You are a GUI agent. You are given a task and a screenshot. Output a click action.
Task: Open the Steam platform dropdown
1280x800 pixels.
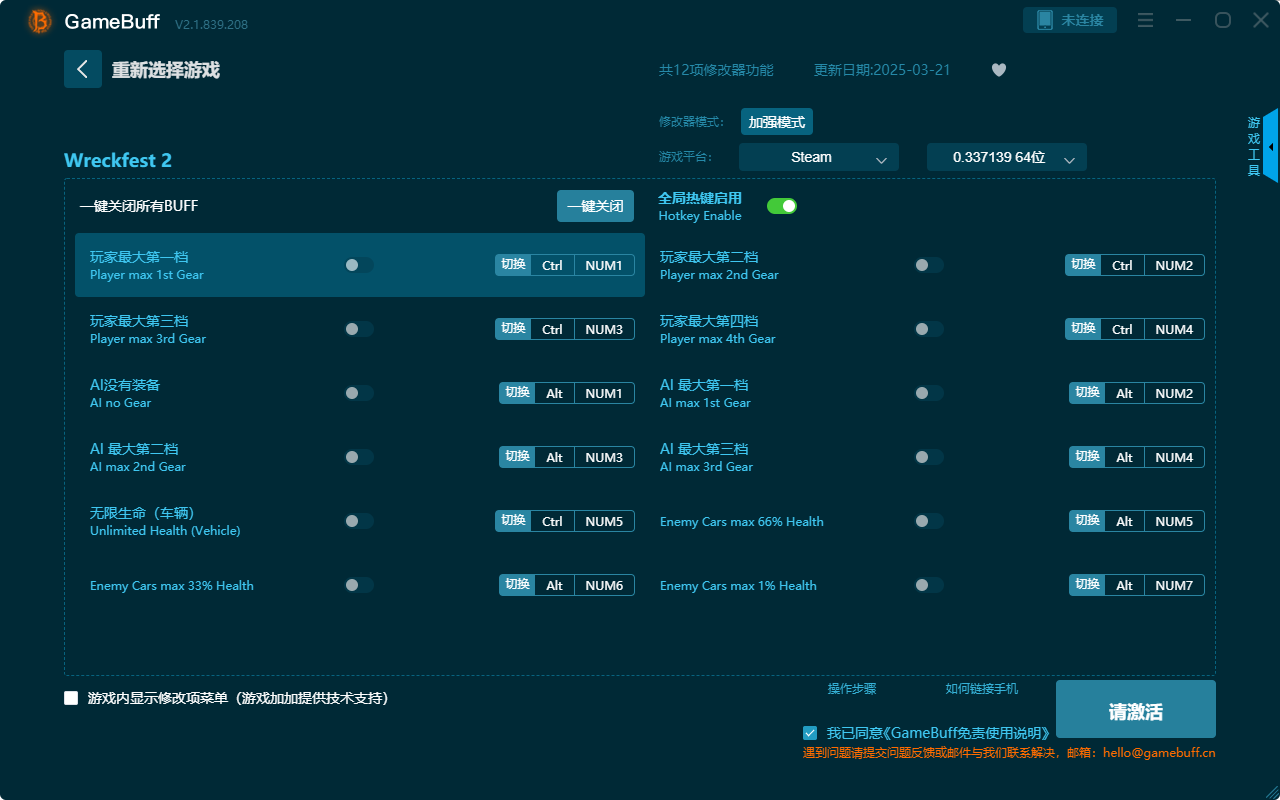coord(818,157)
